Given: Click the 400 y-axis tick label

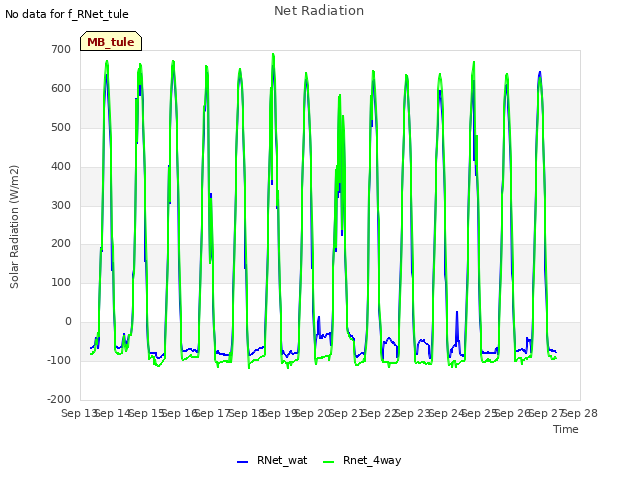Looking at the screenshot, I should click(61, 167).
